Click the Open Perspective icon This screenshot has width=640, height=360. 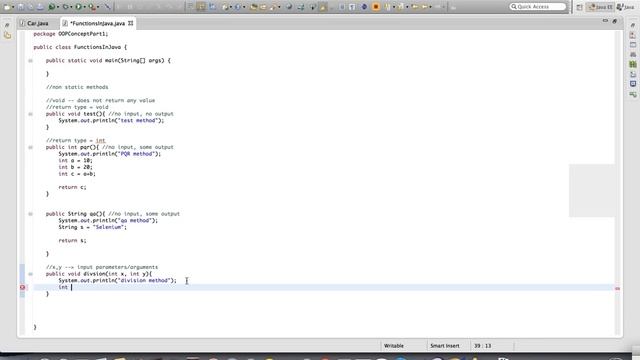point(579,7)
